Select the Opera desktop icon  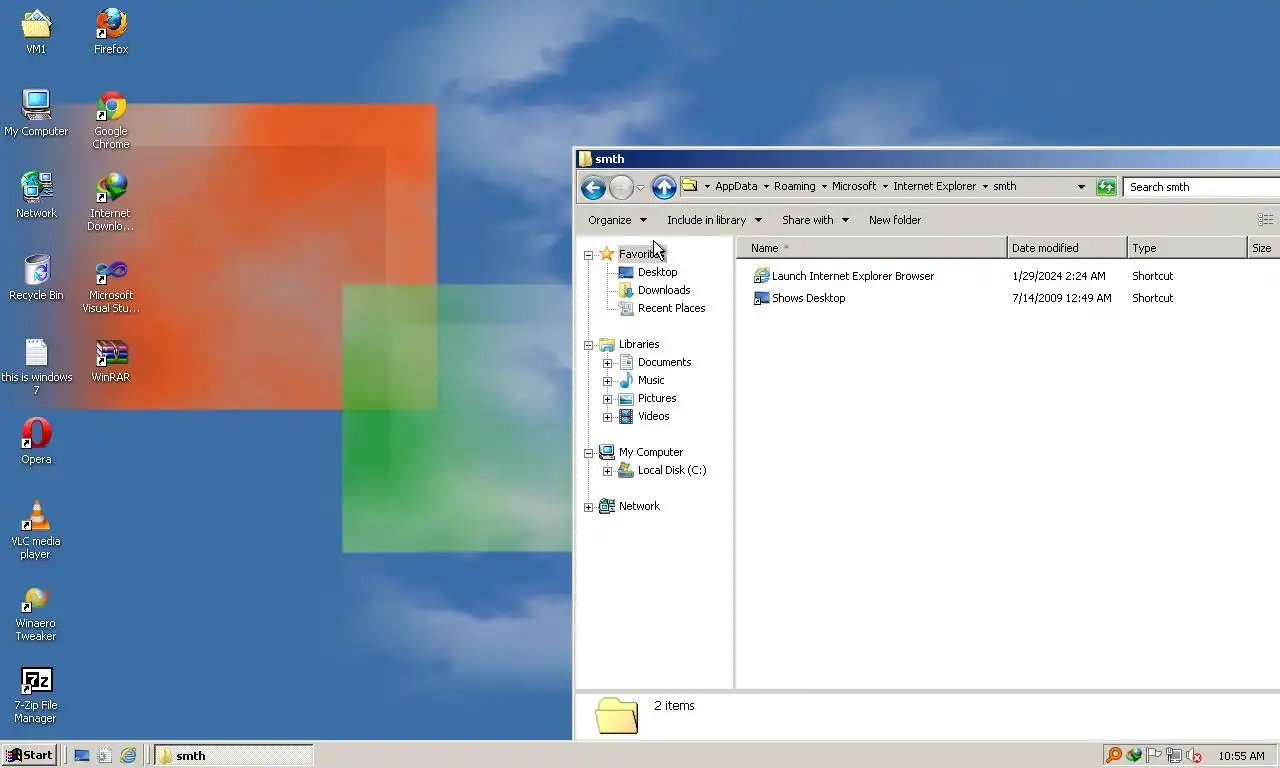pos(36,442)
